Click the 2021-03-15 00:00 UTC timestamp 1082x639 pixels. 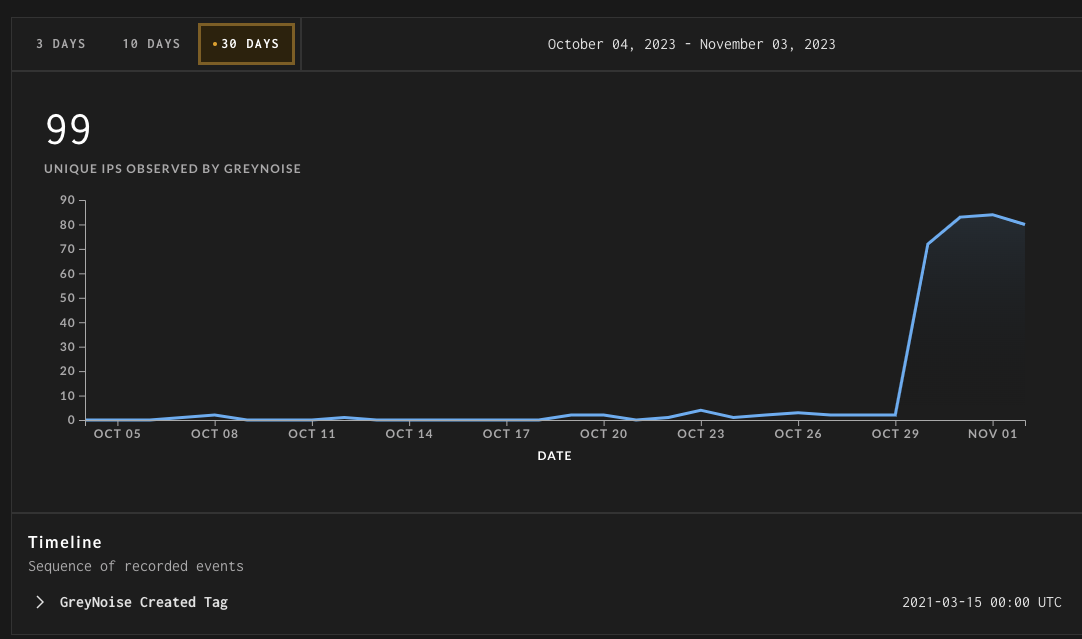click(x=981, y=602)
